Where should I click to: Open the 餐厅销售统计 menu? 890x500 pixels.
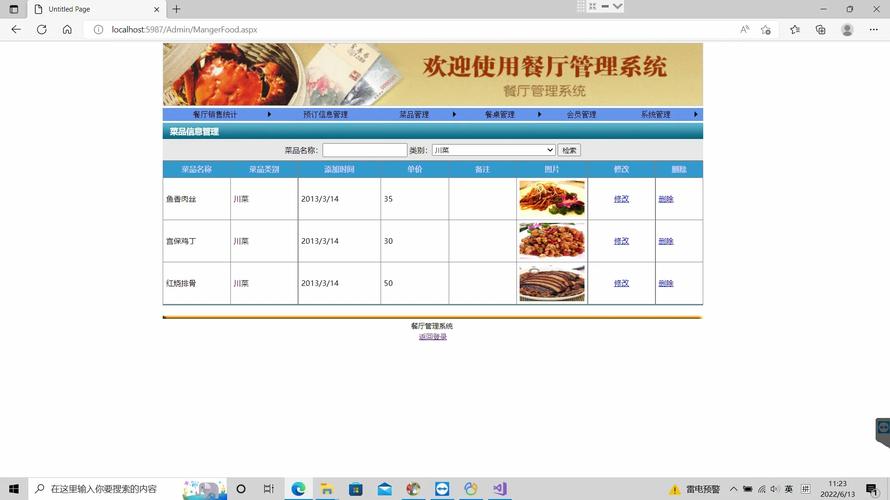(215, 114)
